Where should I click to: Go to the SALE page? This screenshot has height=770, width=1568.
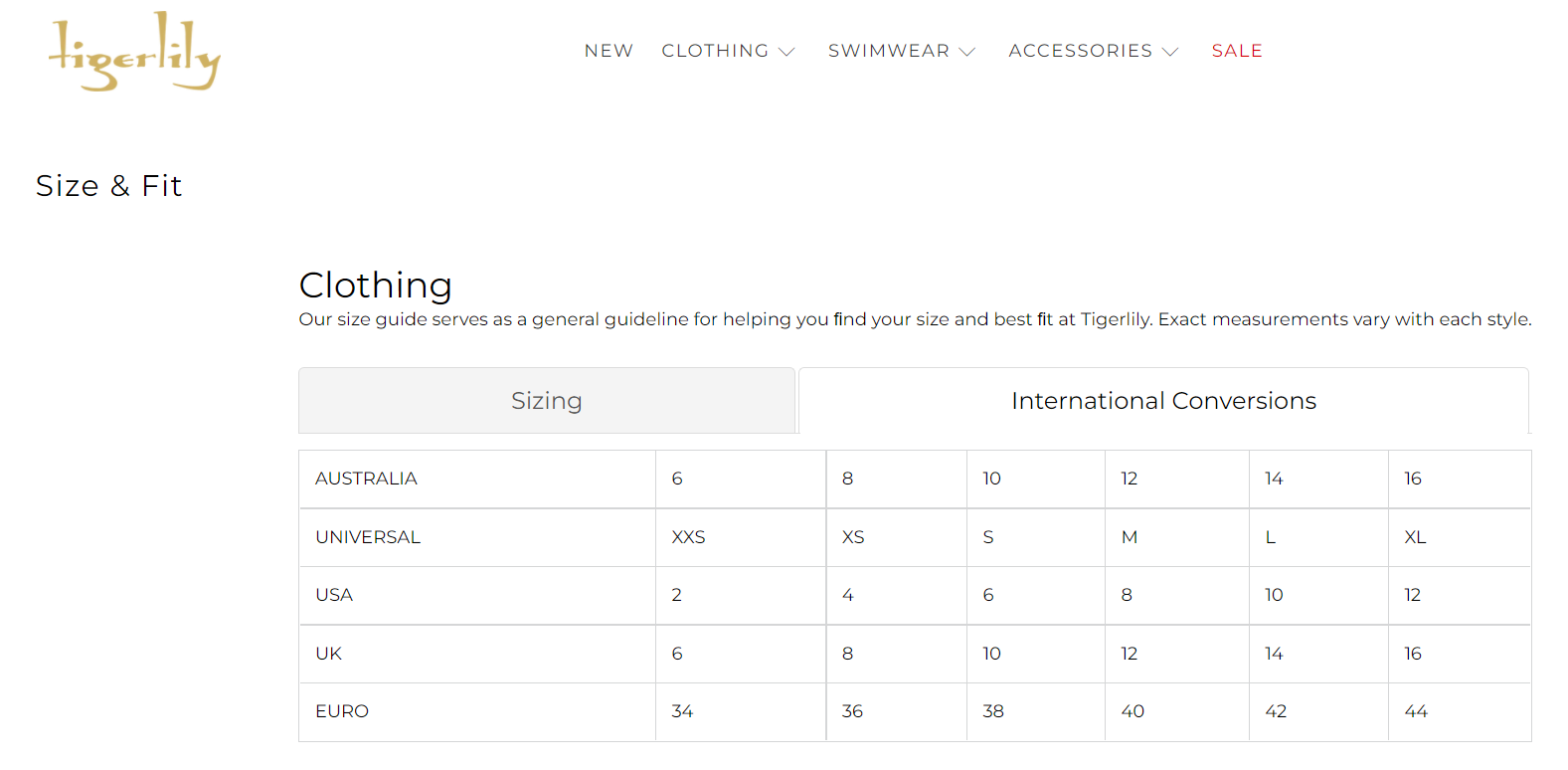coord(1237,51)
